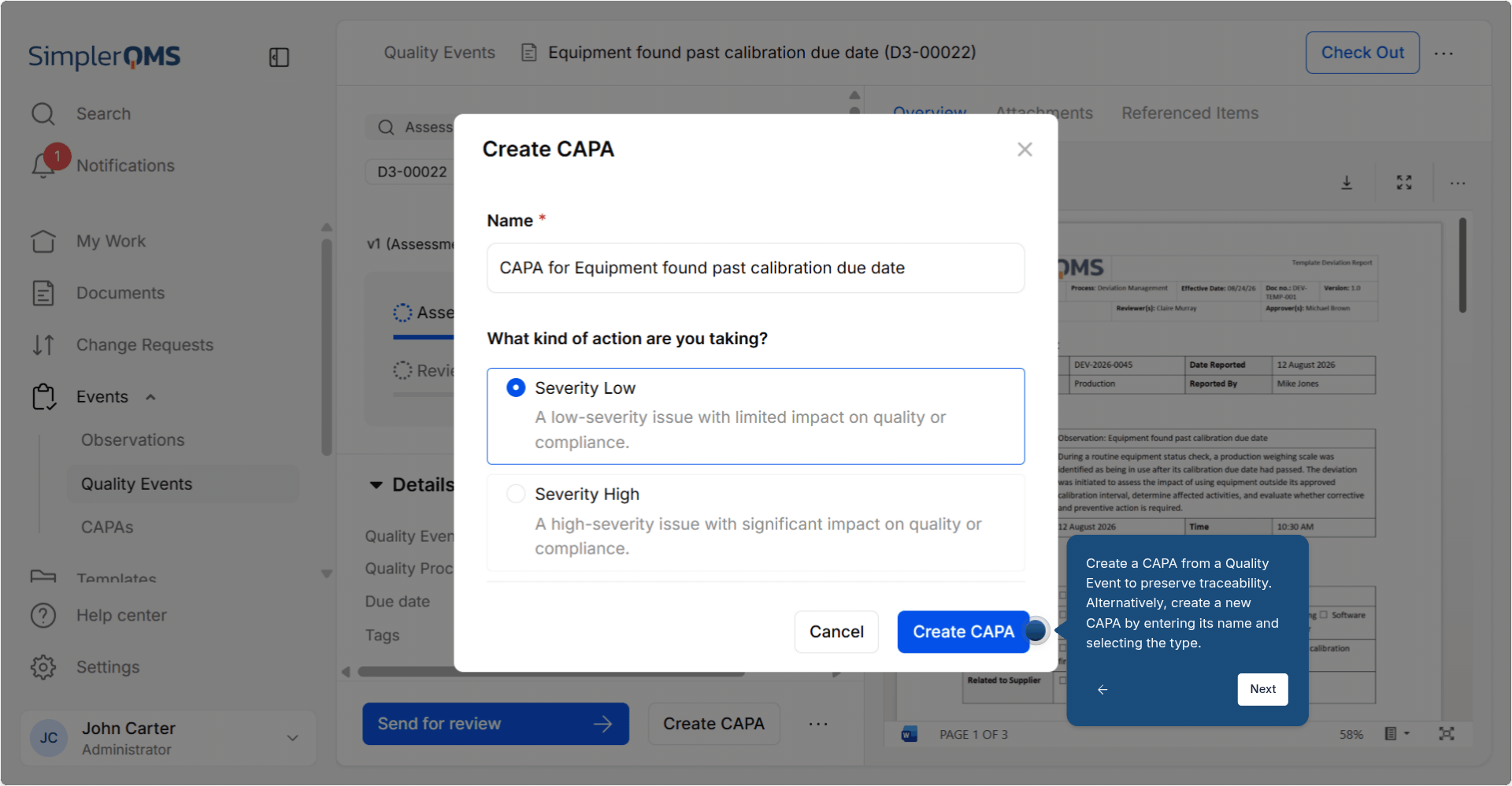The height and width of the screenshot is (786, 1512).
Task: Click the CAPA Name input field
Action: [755, 268]
